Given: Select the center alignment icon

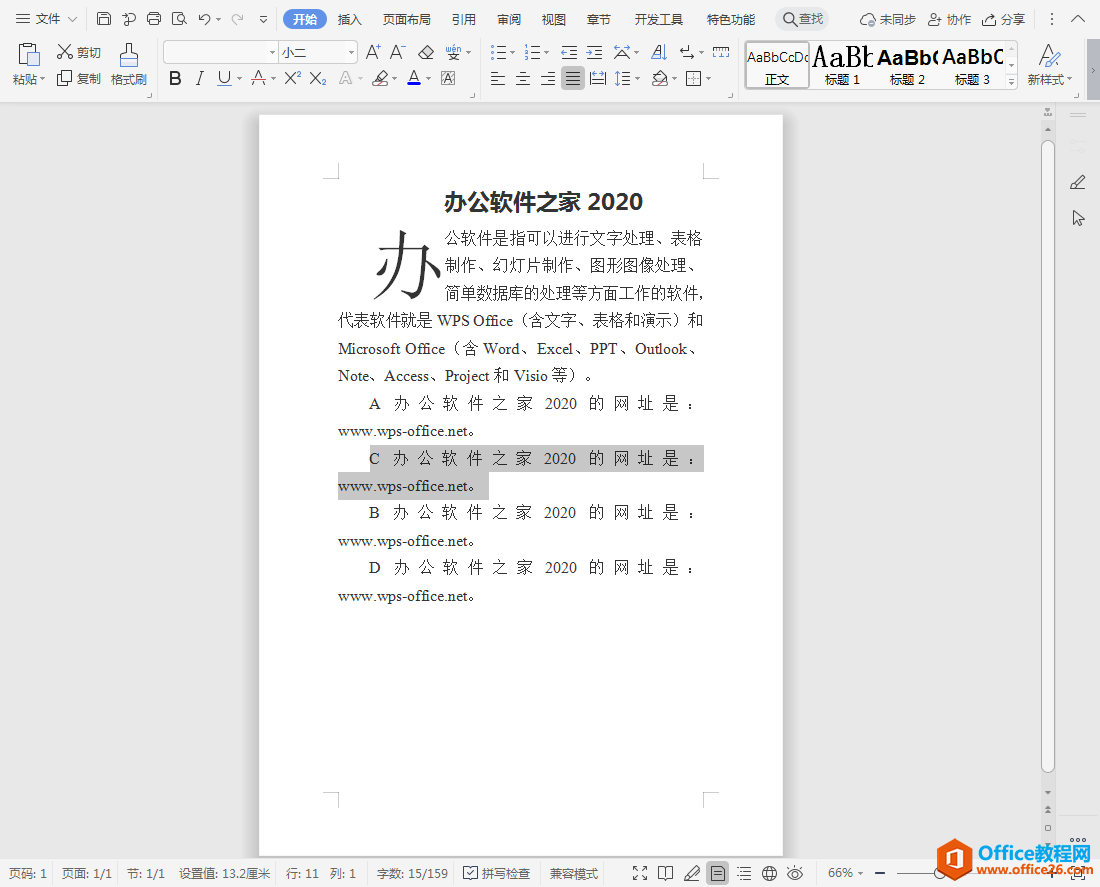Looking at the screenshot, I should 522,78.
